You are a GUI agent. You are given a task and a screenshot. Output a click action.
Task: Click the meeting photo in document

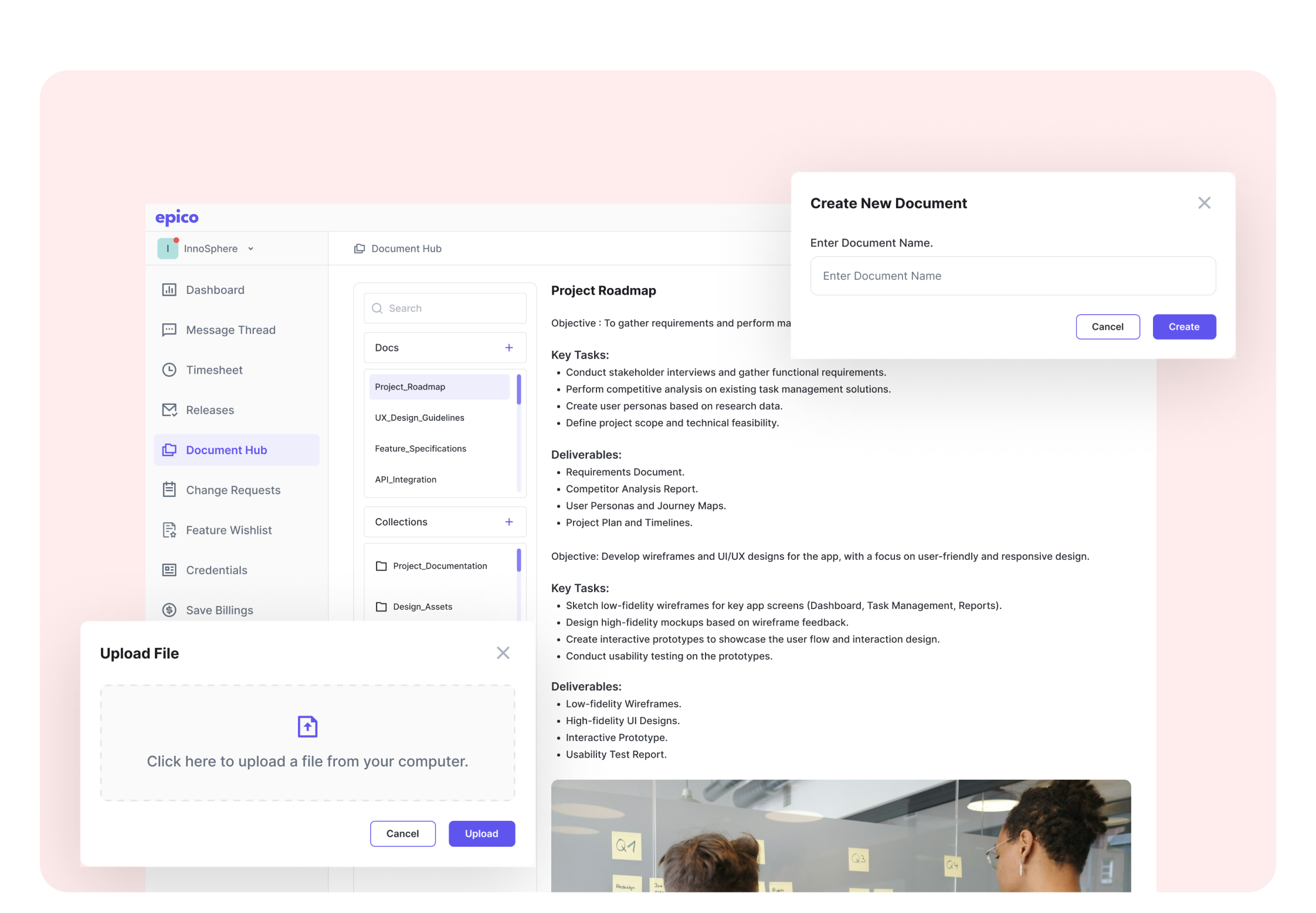tap(840, 836)
